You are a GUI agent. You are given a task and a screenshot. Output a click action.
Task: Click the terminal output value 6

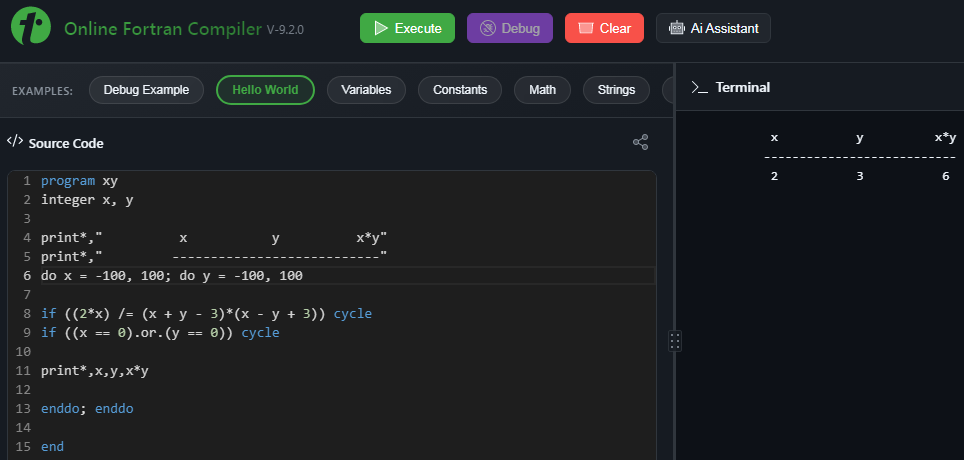pyautogui.click(x=946, y=176)
